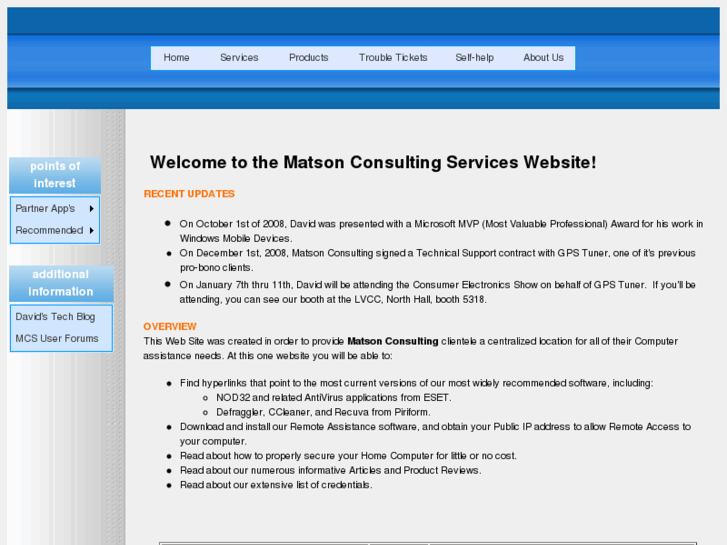Visit David's Tech Blog link
This screenshot has height=545, width=727.
(x=55, y=317)
